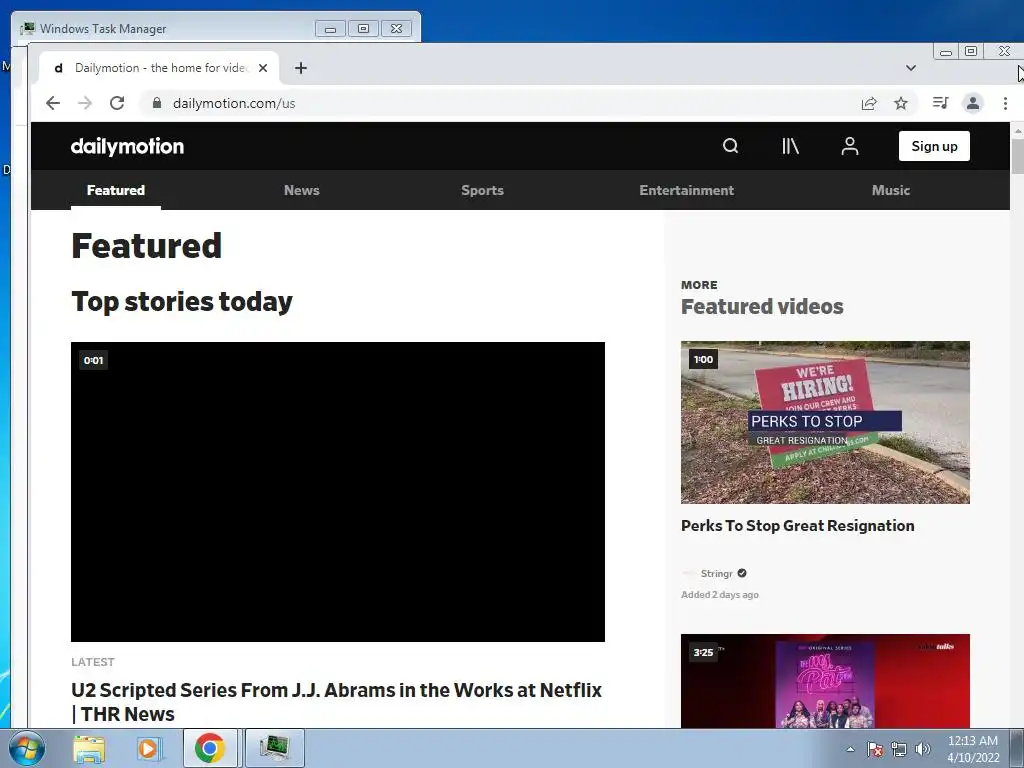Open Perks To Stop Great Resignation title
Viewport: 1024px width, 768px height.
(x=797, y=526)
